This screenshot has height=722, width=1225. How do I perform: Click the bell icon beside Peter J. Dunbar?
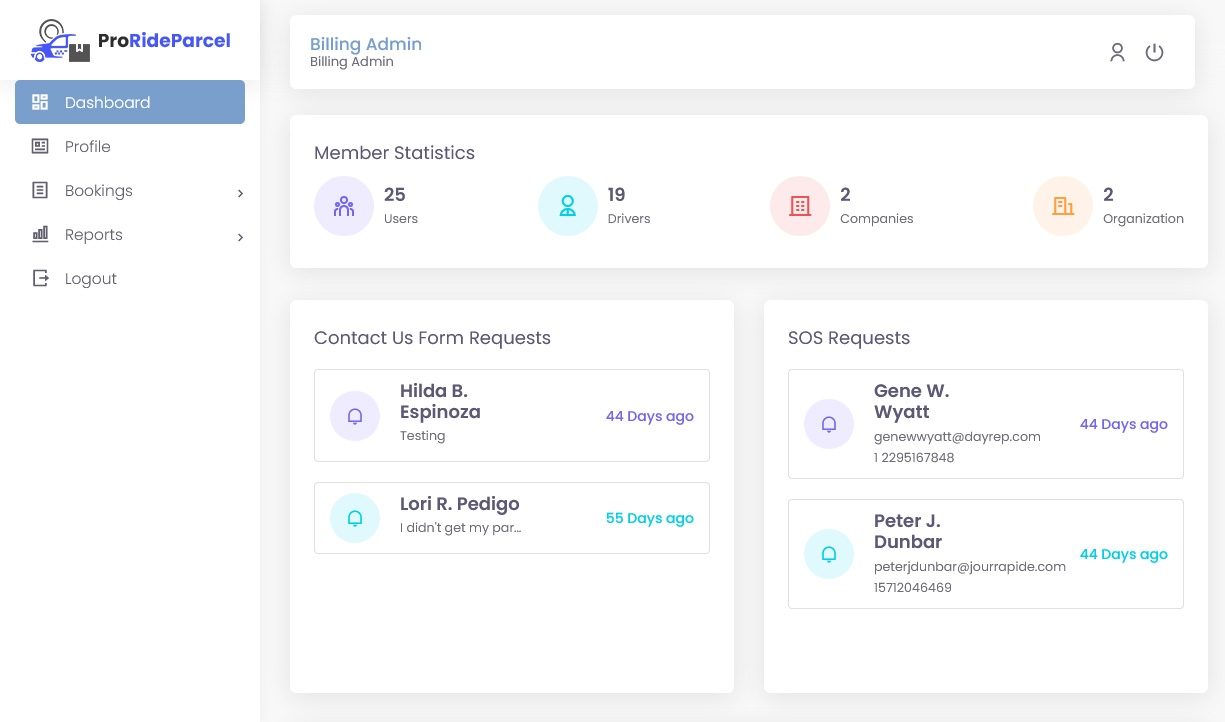click(x=829, y=554)
